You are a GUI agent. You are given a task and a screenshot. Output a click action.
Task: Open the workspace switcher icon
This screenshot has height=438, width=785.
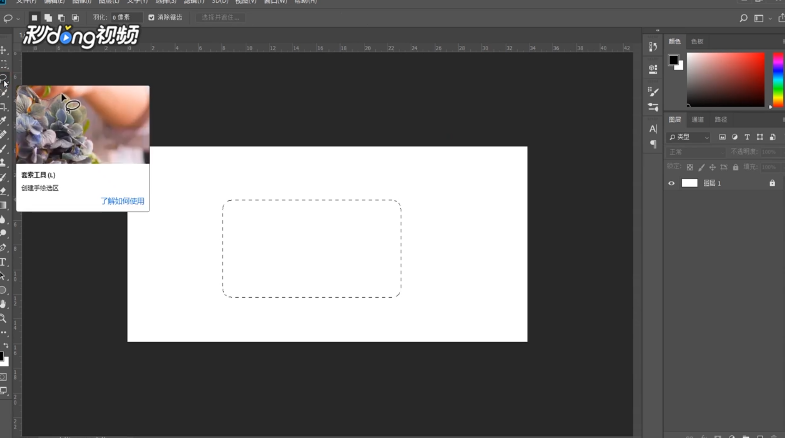pyautogui.click(x=759, y=18)
